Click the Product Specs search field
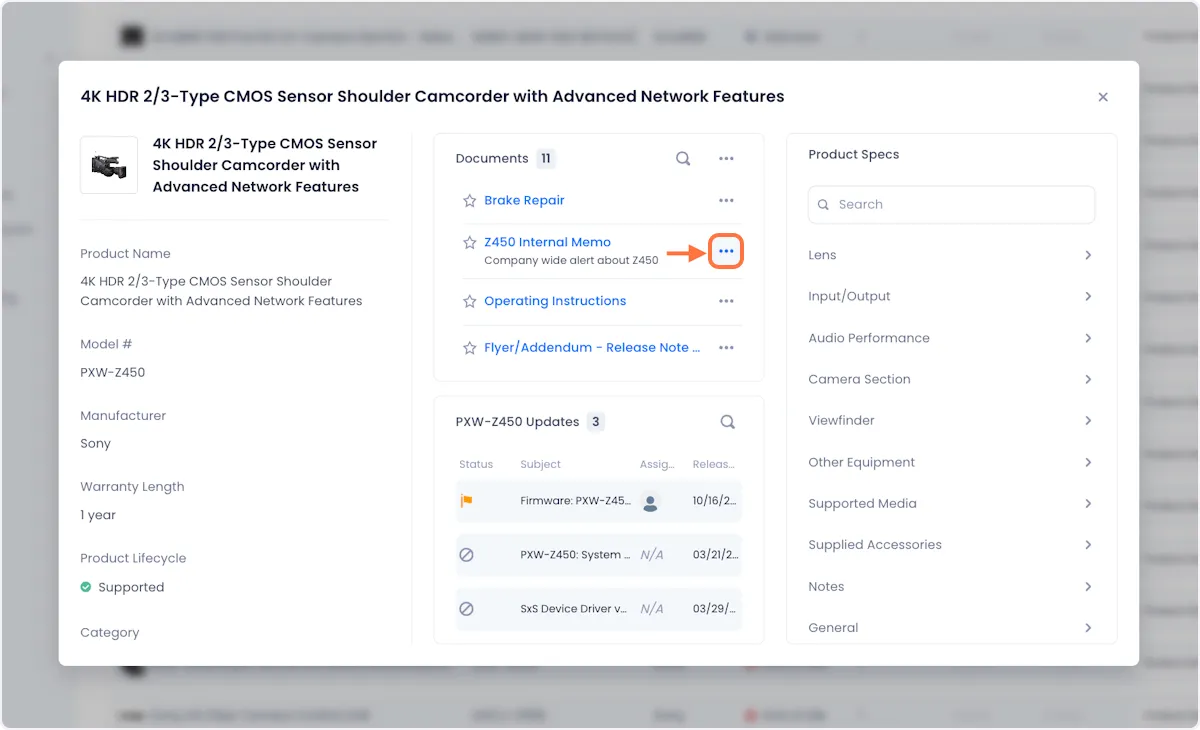Screen dimensions: 1200x730 tap(951, 204)
